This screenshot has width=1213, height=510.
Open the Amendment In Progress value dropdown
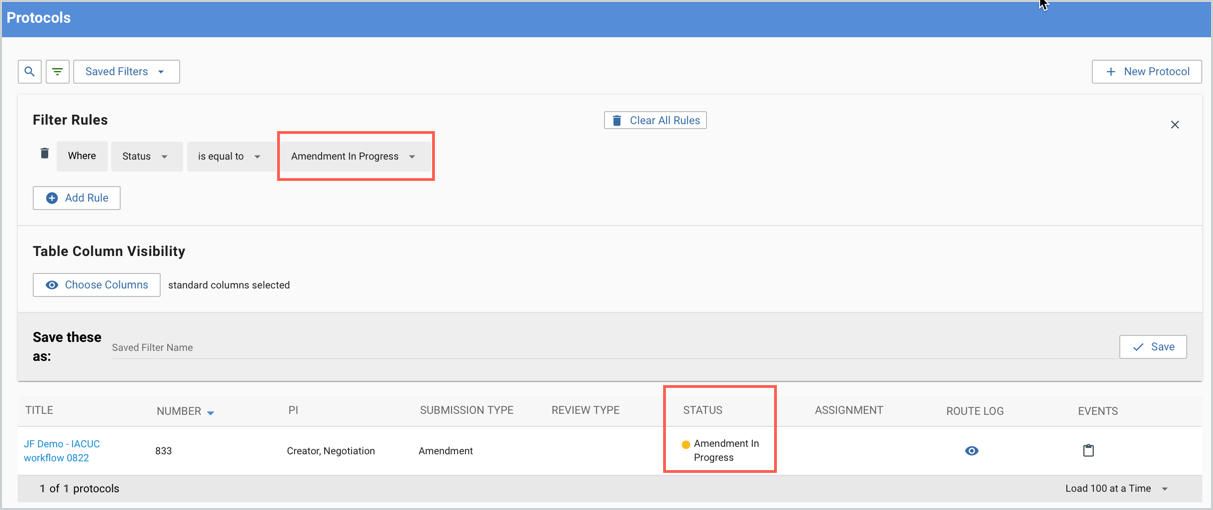coord(354,156)
